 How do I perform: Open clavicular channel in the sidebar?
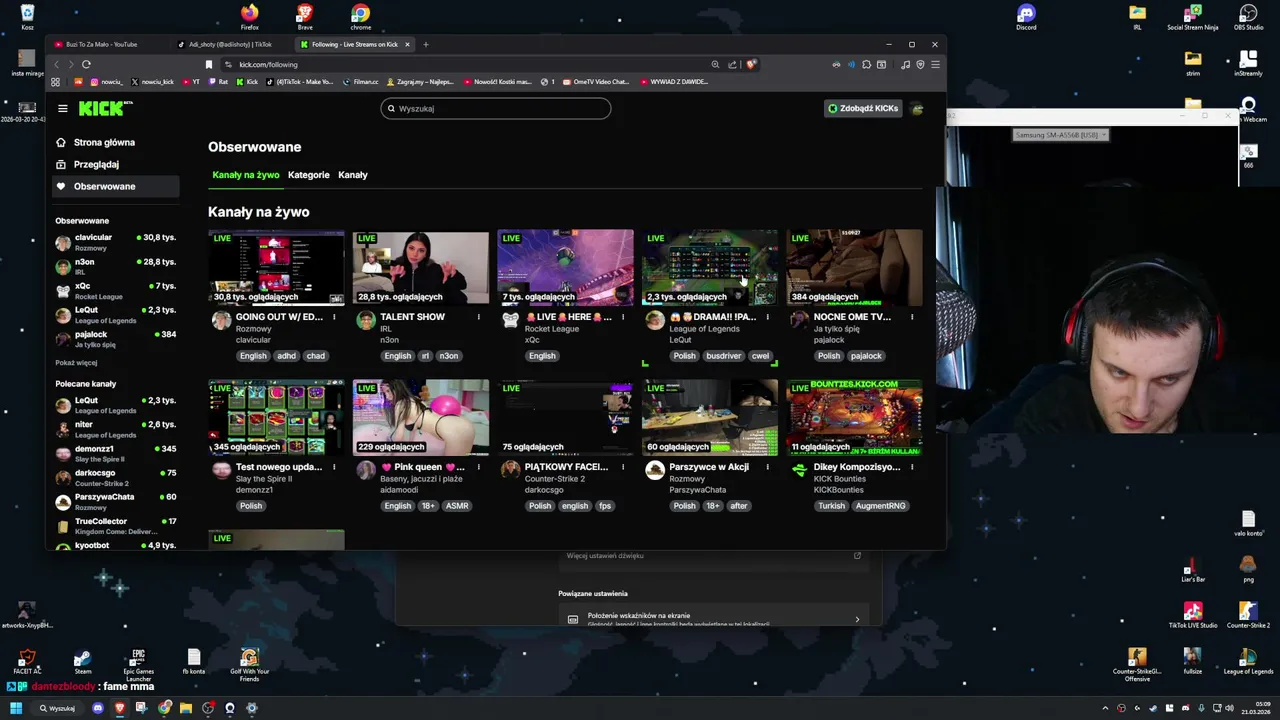(x=116, y=242)
